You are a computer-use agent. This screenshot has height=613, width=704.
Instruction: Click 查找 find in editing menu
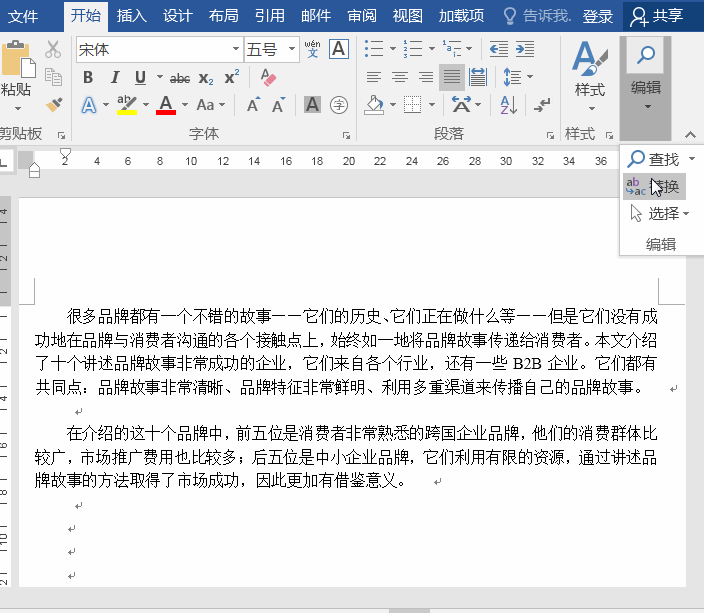pyautogui.click(x=655, y=159)
